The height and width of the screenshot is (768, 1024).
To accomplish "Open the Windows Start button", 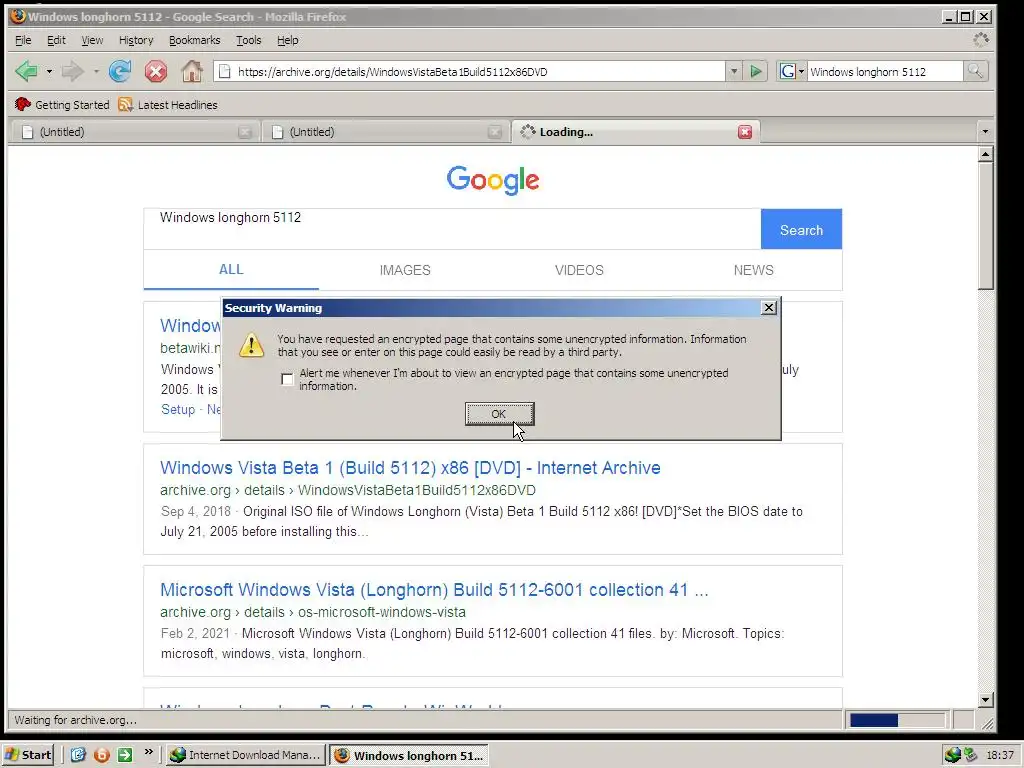I will coord(28,755).
